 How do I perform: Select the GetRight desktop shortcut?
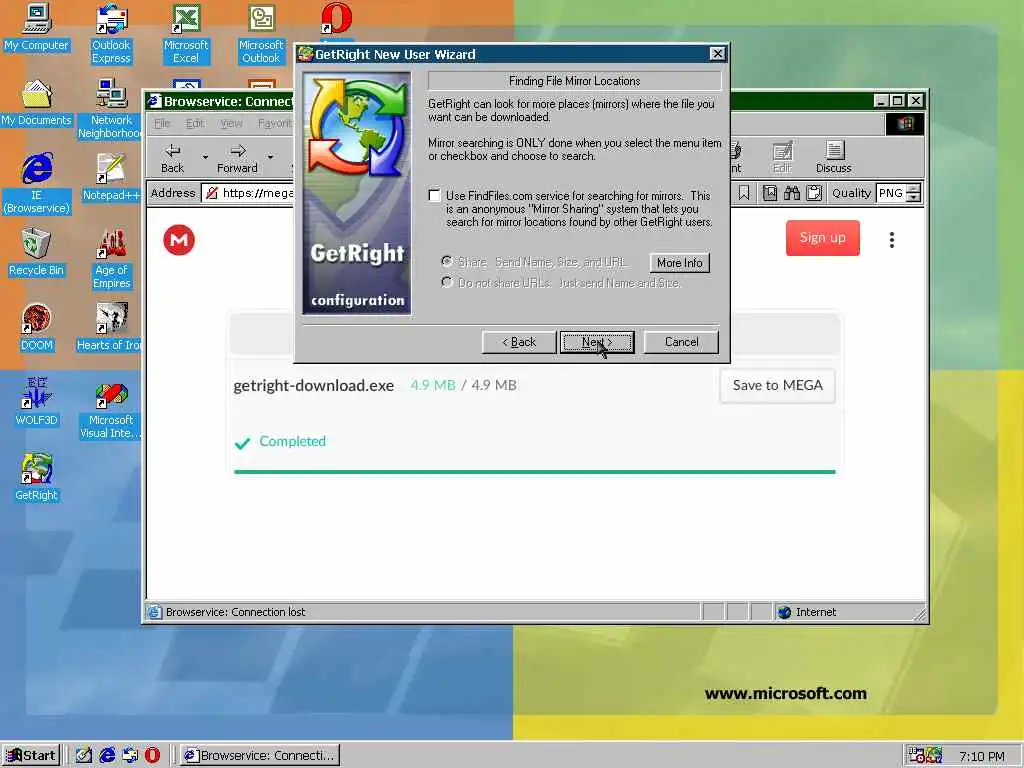37,477
